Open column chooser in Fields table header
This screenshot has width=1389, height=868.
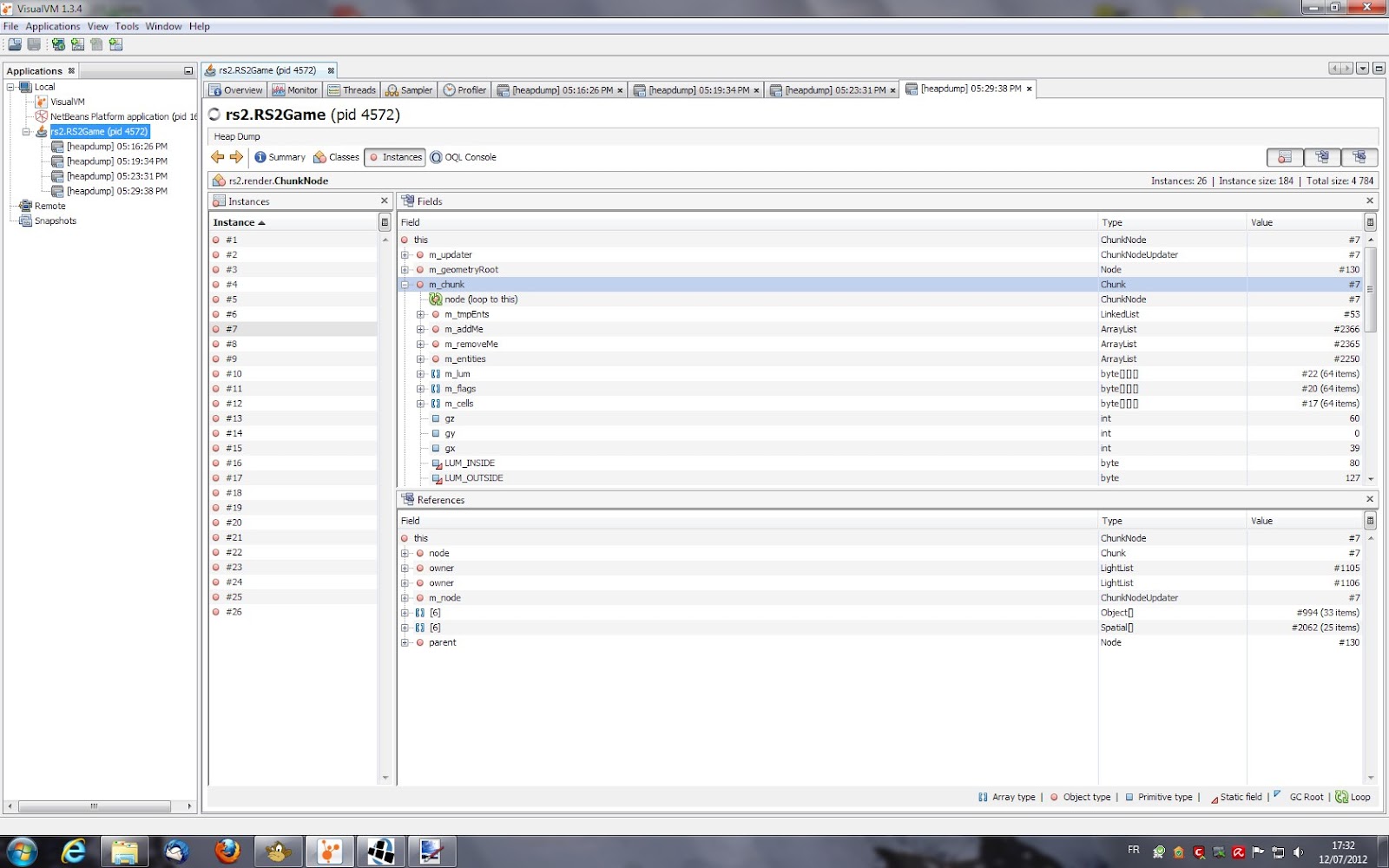pyautogui.click(x=1371, y=222)
